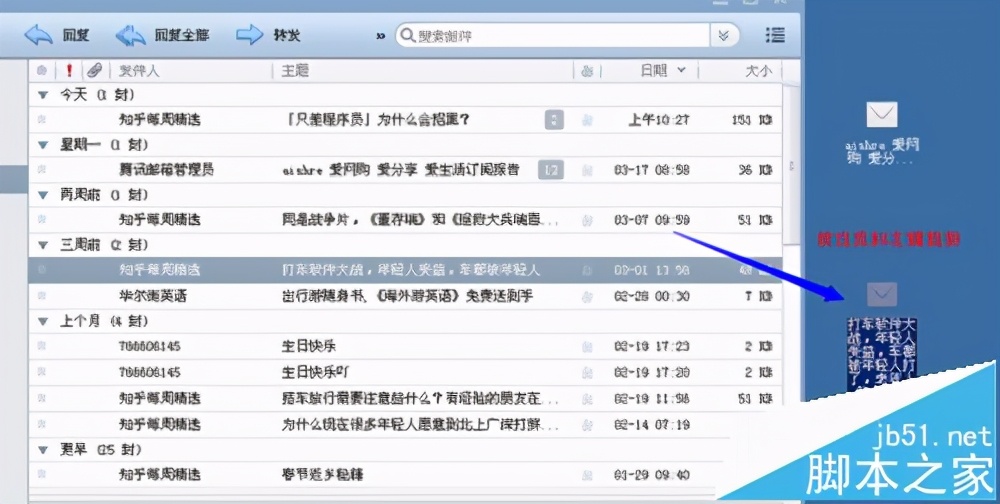Toggle the flag on the 01-29 09:40 email

[587, 475]
